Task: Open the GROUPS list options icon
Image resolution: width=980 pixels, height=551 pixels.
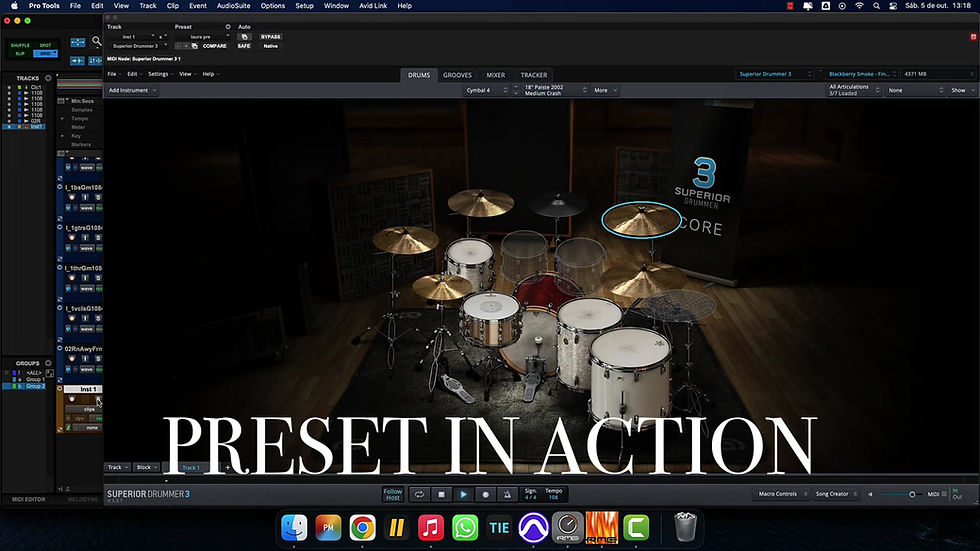Action: click(48, 363)
